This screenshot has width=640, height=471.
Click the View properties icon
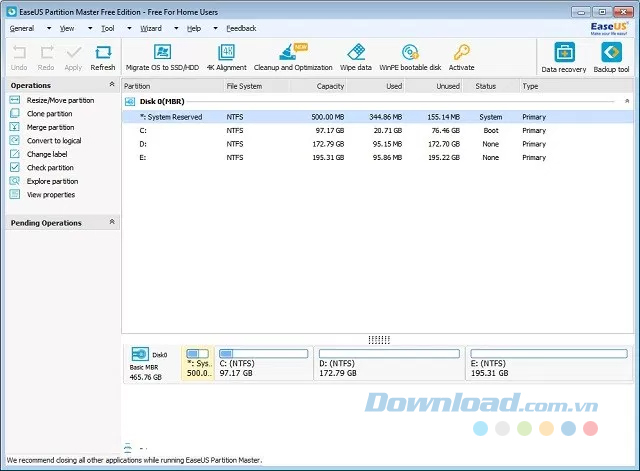(x=15, y=194)
